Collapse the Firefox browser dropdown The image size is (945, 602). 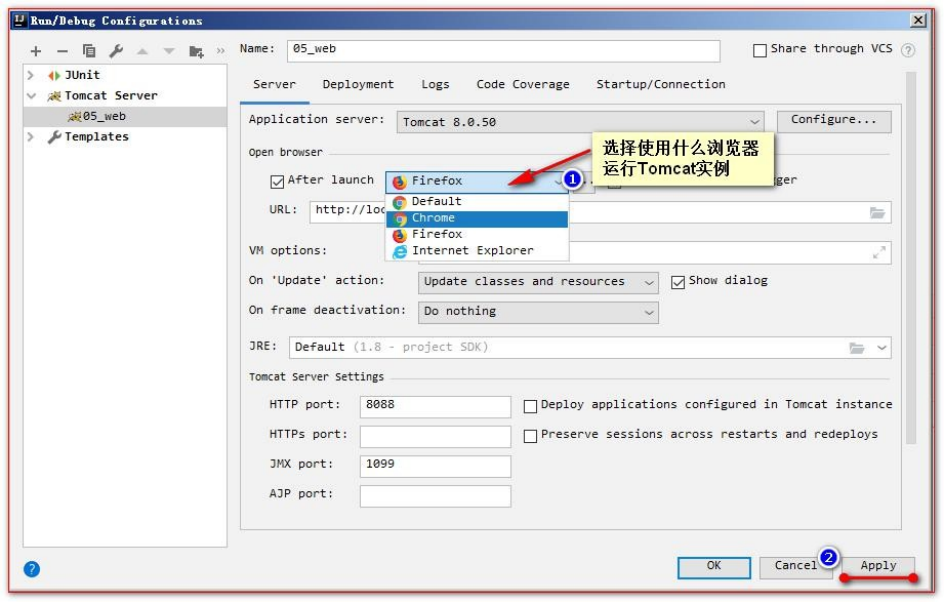pos(476,181)
